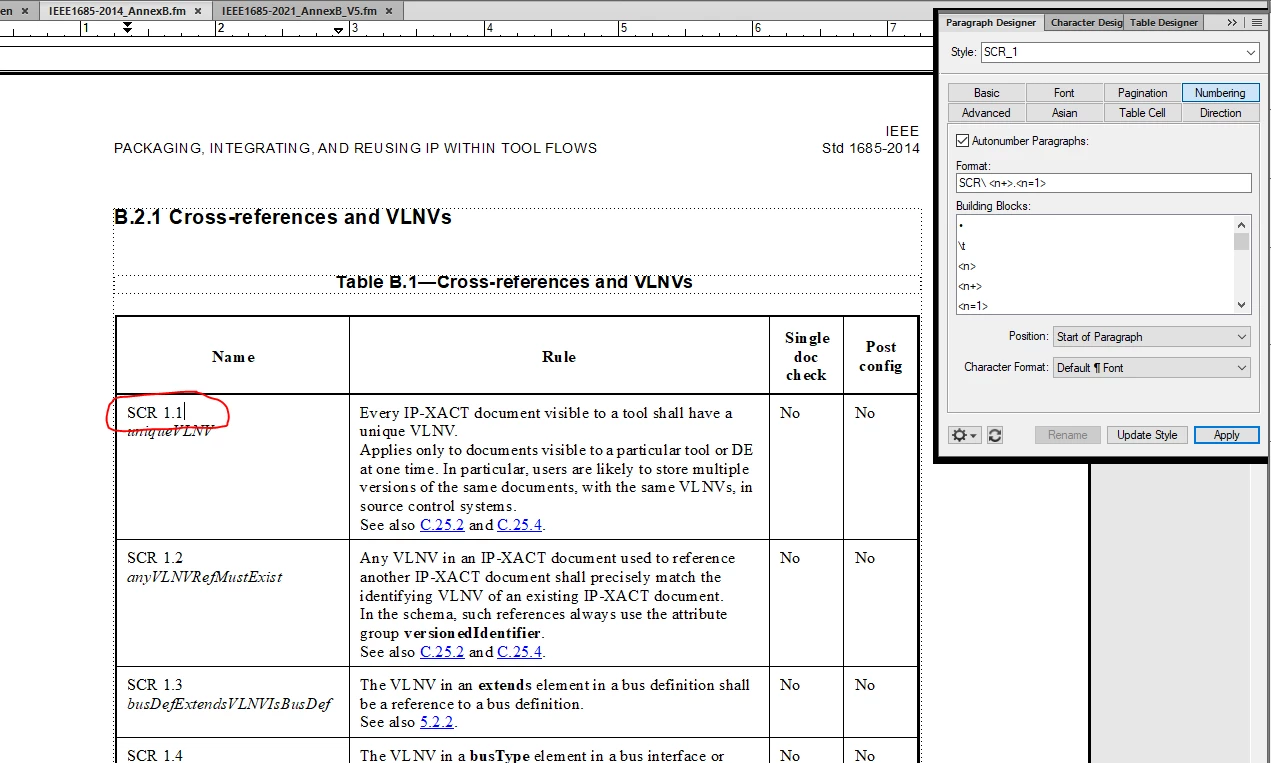Click the Post config No in SCR 1.3 row

tap(865, 685)
